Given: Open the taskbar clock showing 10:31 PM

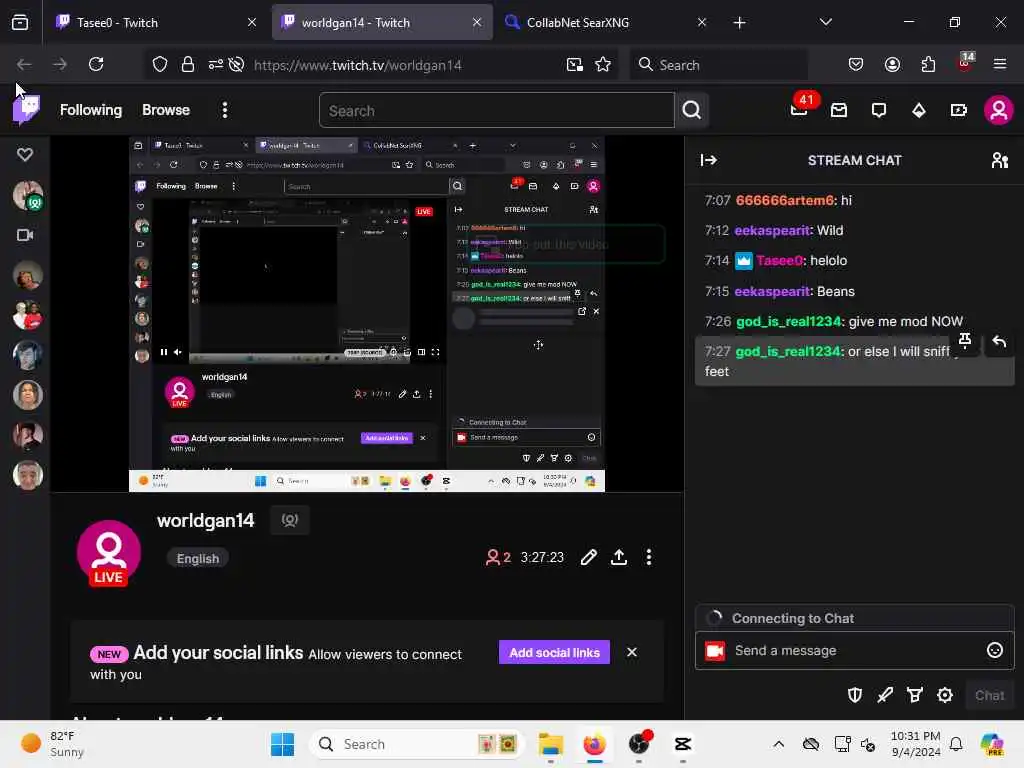Looking at the screenshot, I should click(x=916, y=744).
